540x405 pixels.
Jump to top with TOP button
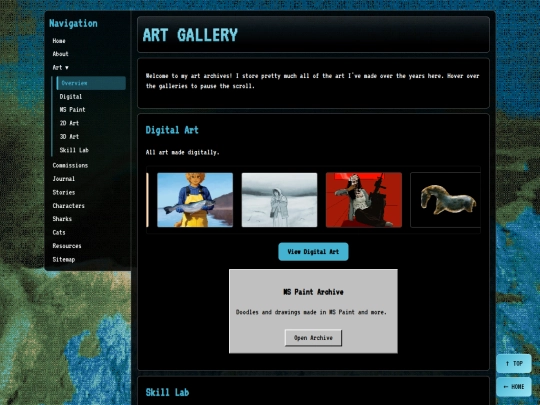(x=514, y=363)
